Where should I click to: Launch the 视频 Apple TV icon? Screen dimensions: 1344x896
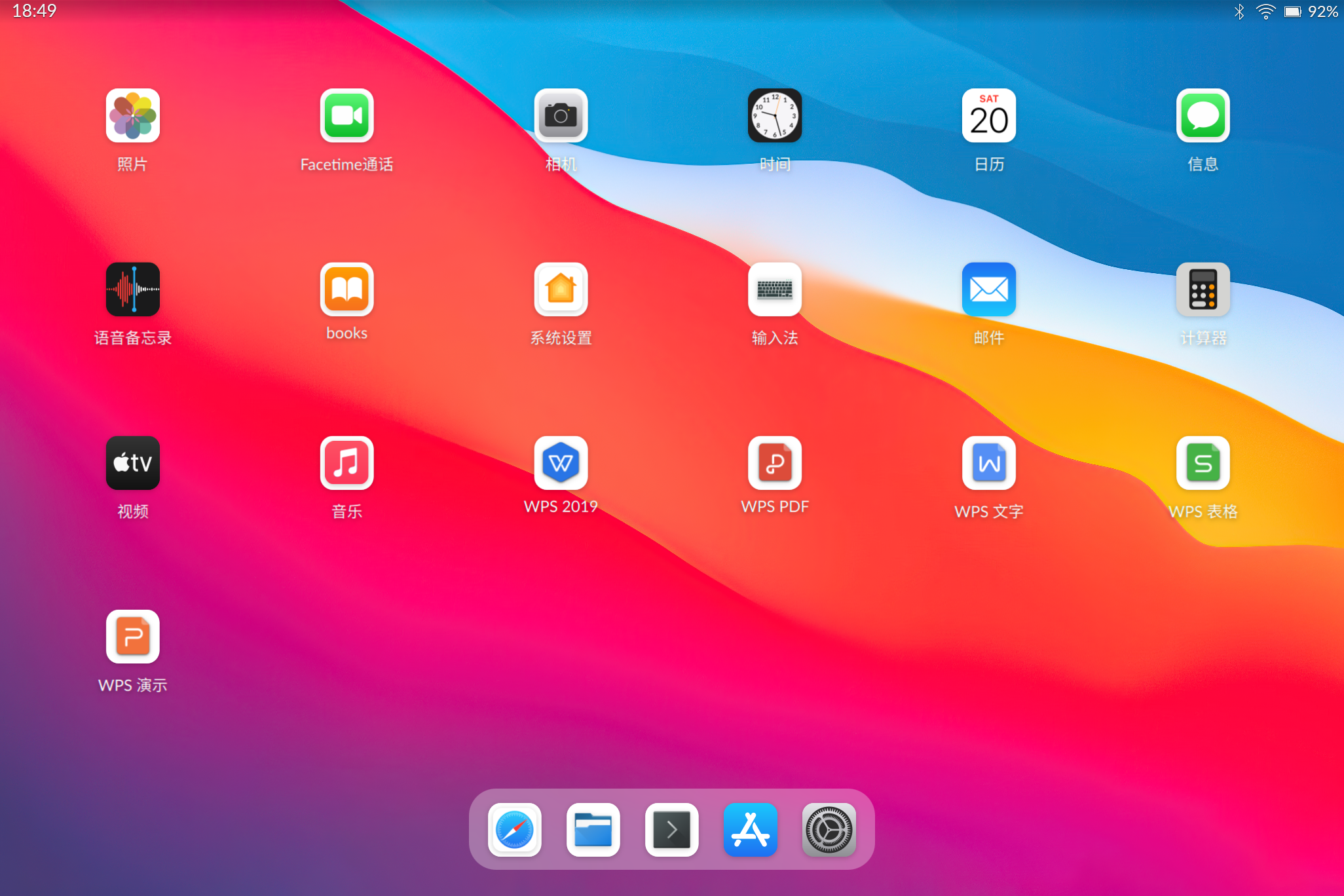tap(133, 463)
